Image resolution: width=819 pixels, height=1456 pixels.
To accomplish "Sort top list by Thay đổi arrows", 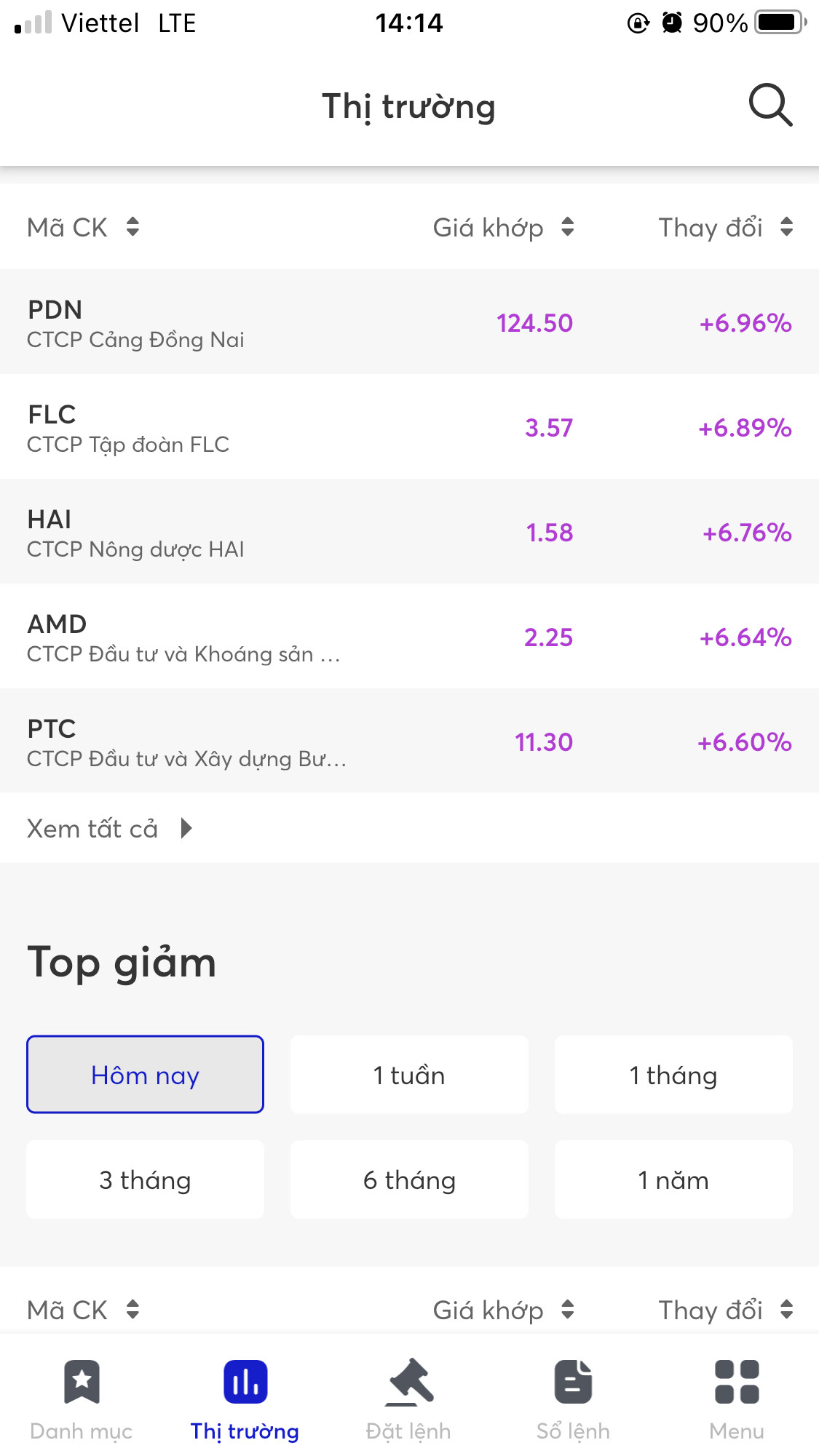I will [x=786, y=227].
